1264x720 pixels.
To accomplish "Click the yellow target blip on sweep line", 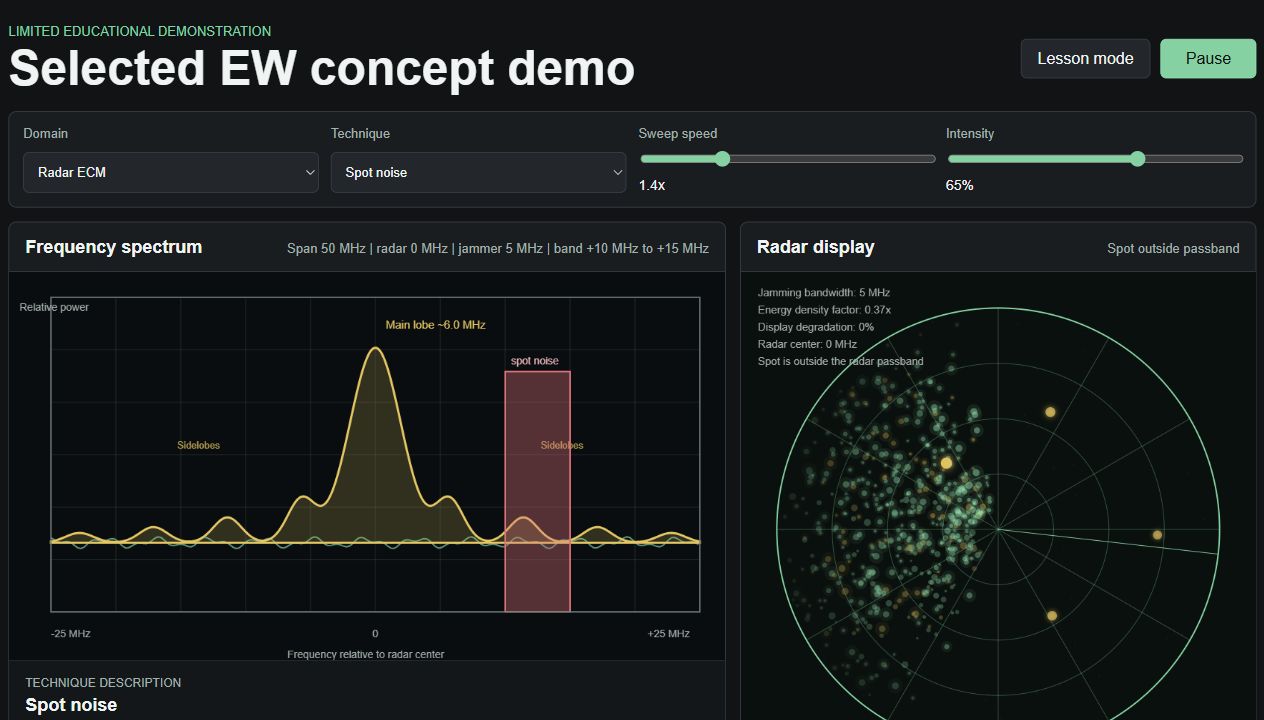I will [1157, 535].
